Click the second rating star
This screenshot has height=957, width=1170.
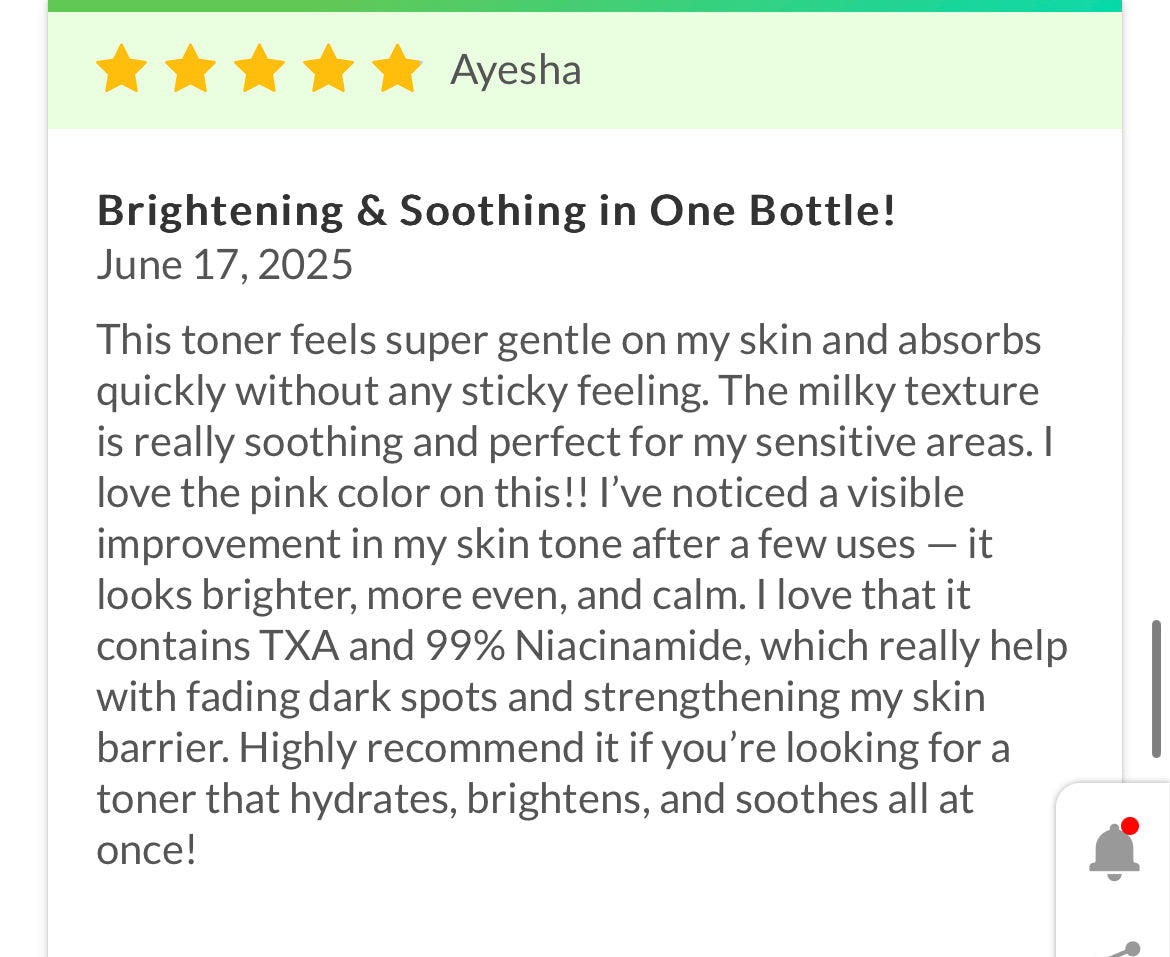tap(190, 69)
